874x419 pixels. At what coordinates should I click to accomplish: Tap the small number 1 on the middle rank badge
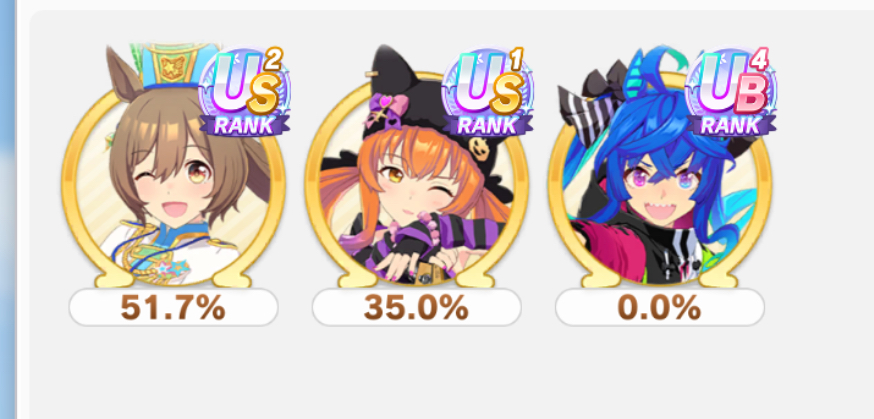(516, 60)
